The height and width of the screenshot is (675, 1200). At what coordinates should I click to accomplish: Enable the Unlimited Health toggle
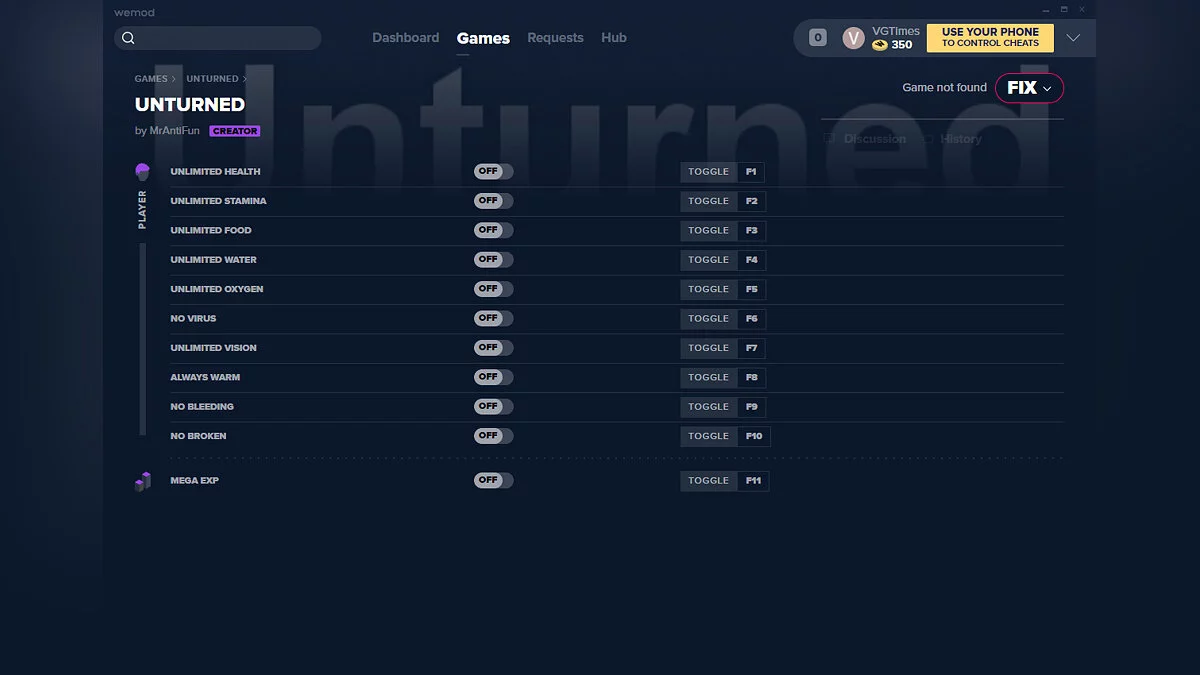[493, 172]
